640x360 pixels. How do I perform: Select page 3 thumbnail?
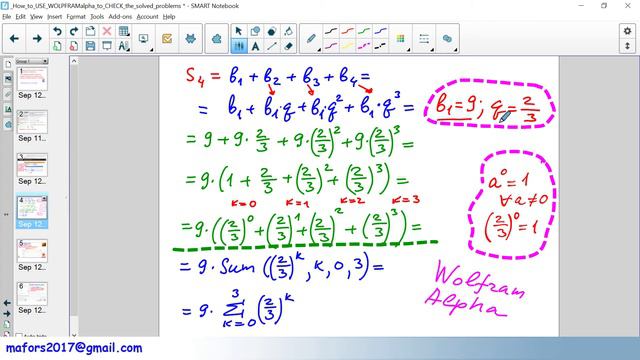(32, 165)
